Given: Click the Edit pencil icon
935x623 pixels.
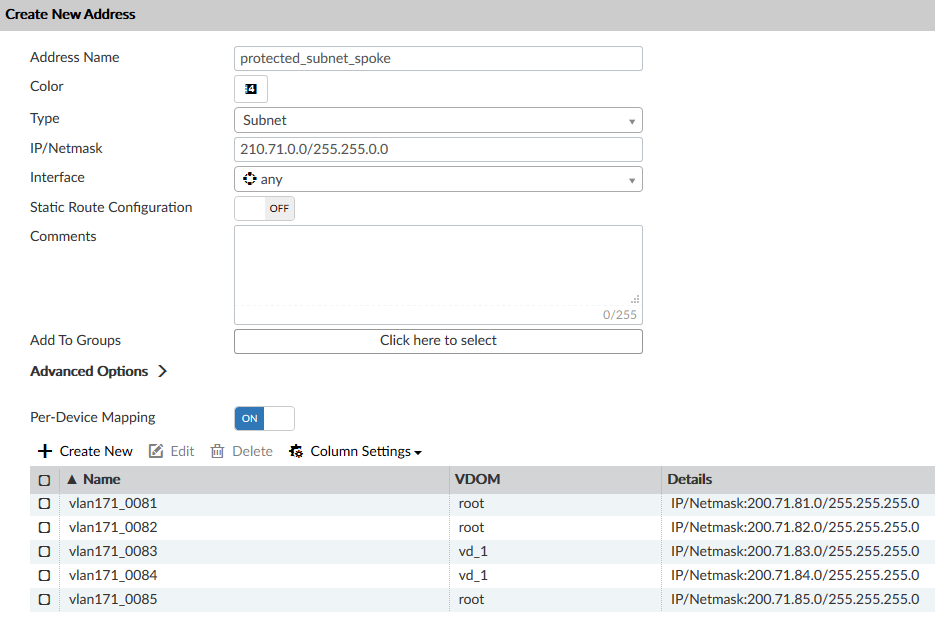Looking at the screenshot, I should tap(156, 451).
